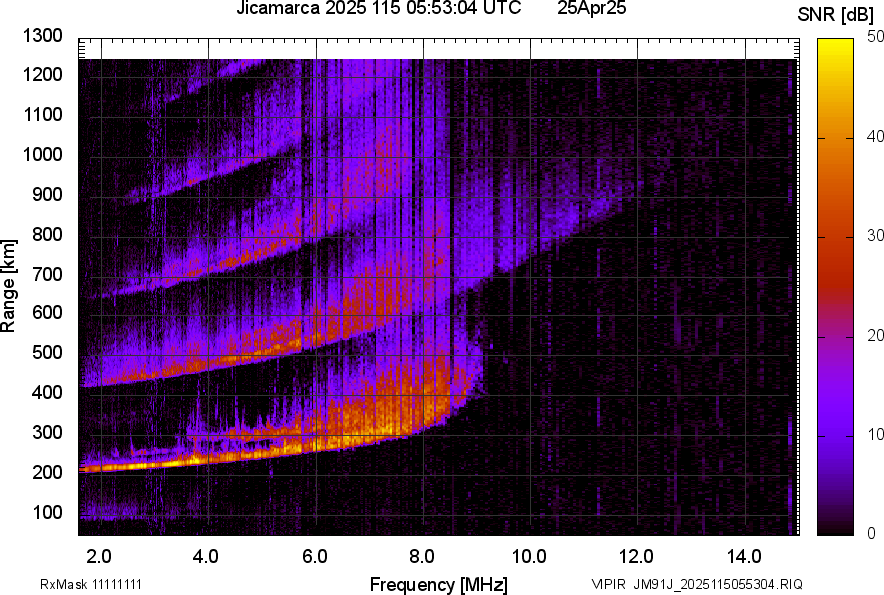Click the 25Apr25 date label
The width and height of the screenshot is (884, 595).
(591, 8)
